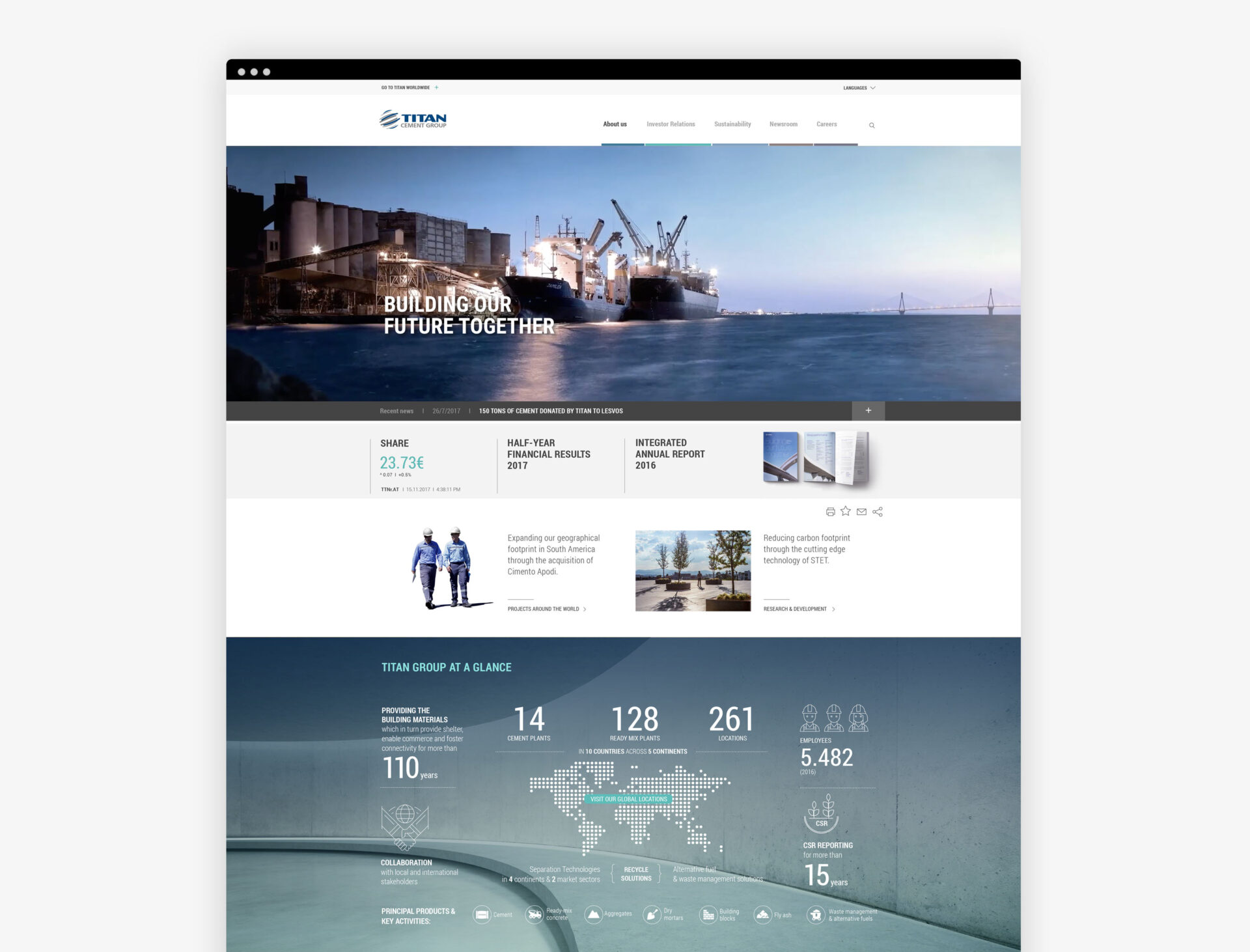The image size is (1250, 952).
Task: Click the CSR Reporting 15 years figure
Action: pos(827,865)
